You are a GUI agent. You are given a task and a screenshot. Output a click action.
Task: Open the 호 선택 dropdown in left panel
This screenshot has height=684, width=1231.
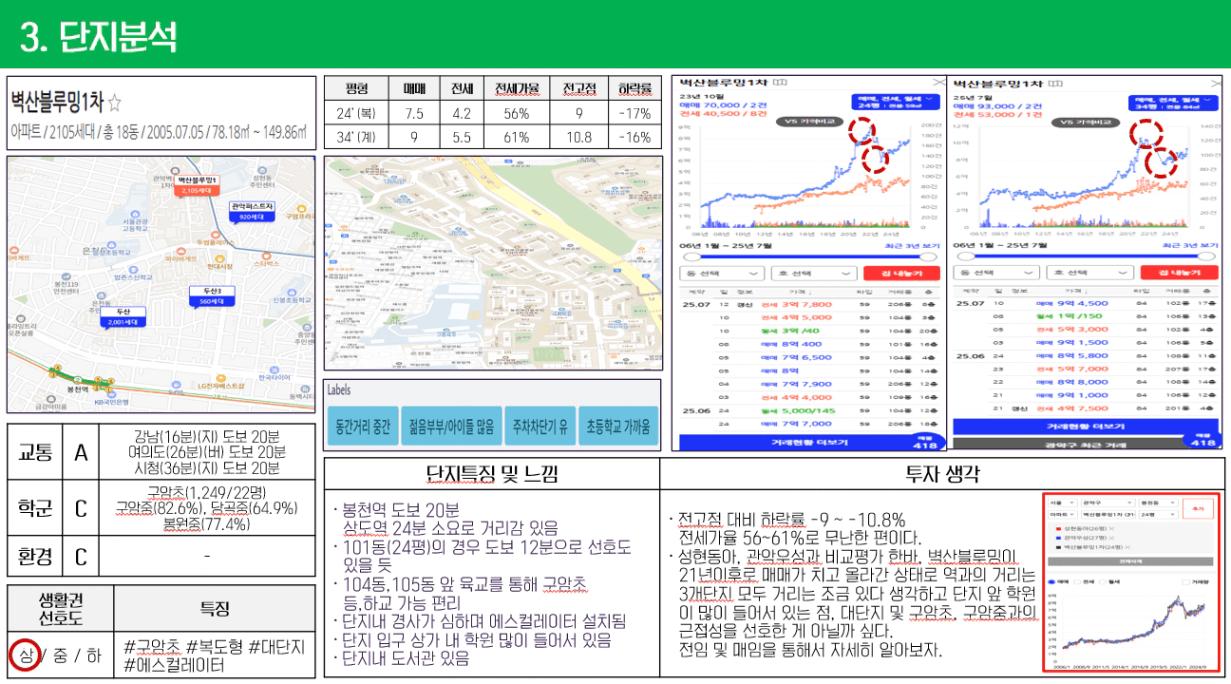point(813,273)
